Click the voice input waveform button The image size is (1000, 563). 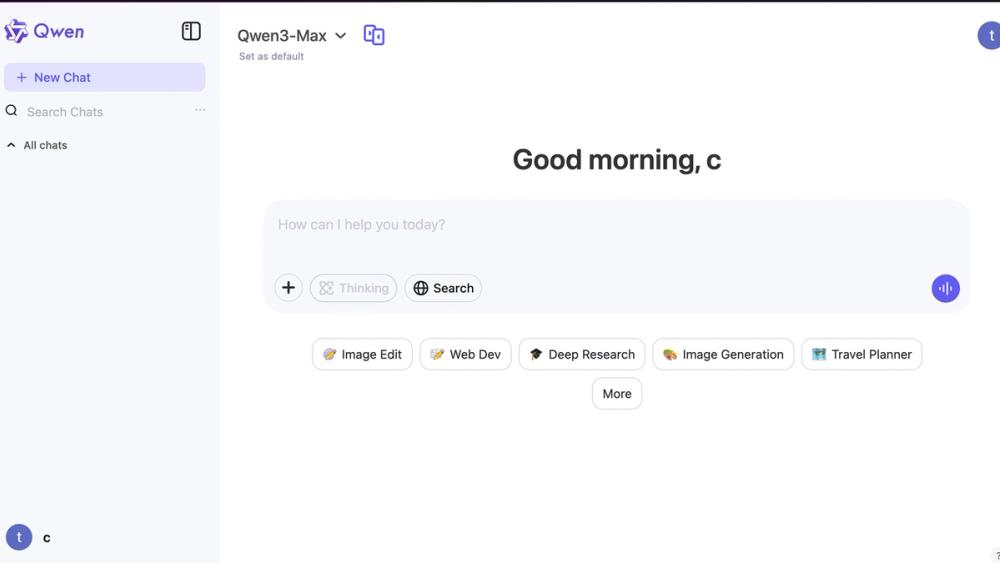(x=945, y=288)
